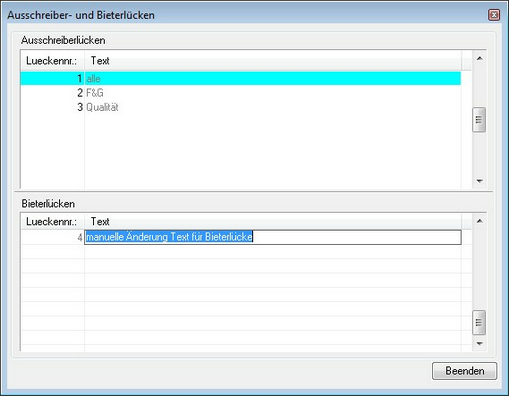Click scroll-up arrow of Bieterlücken list
Screen dimensions: 509x396
click(479, 221)
